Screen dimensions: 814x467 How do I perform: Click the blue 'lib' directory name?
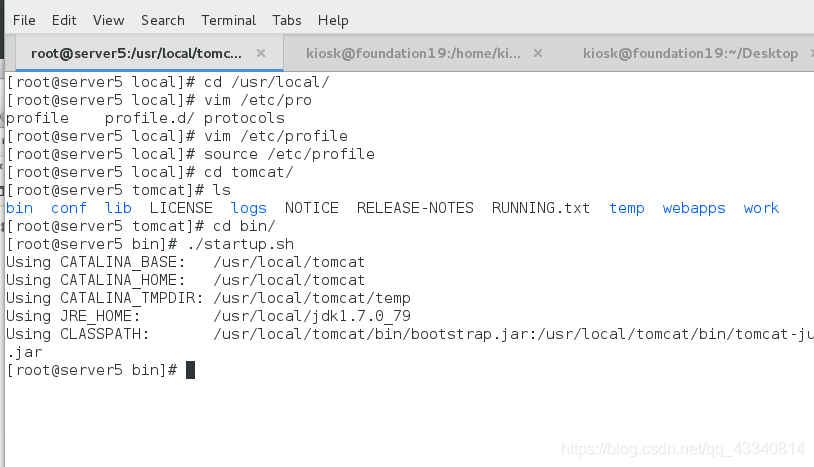point(118,208)
